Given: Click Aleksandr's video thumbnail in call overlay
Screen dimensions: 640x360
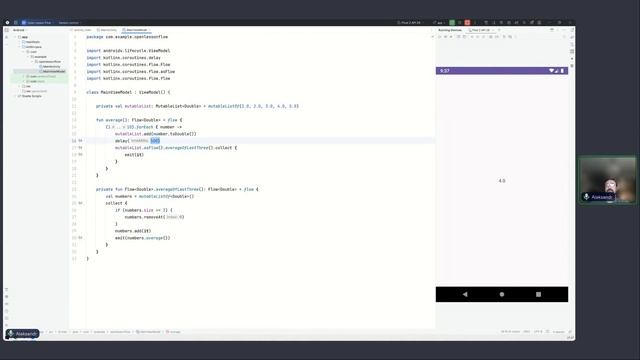Looking at the screenshot, I should pyautogui.click(x=607, y=180).
